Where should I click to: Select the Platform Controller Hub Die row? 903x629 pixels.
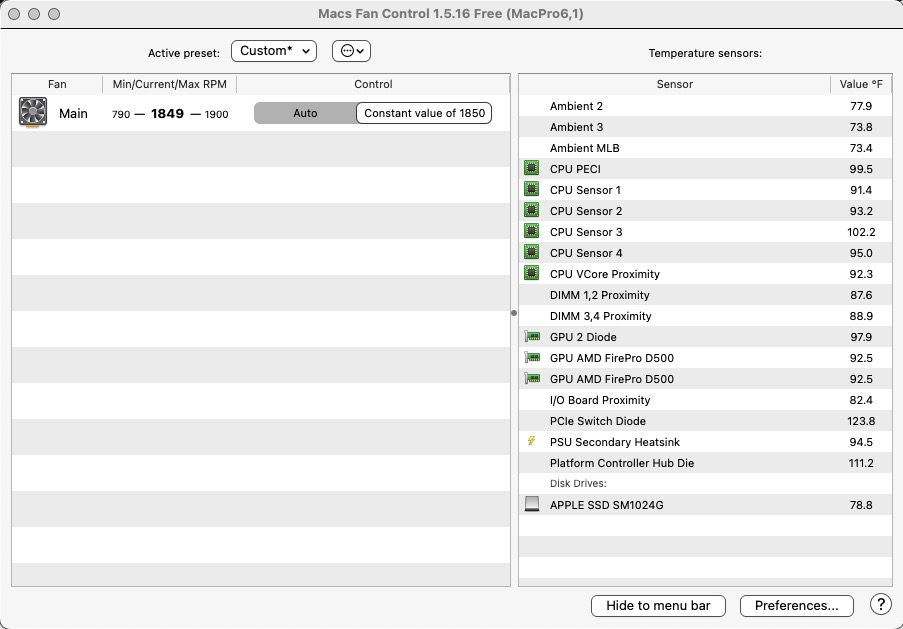(705, 463)
